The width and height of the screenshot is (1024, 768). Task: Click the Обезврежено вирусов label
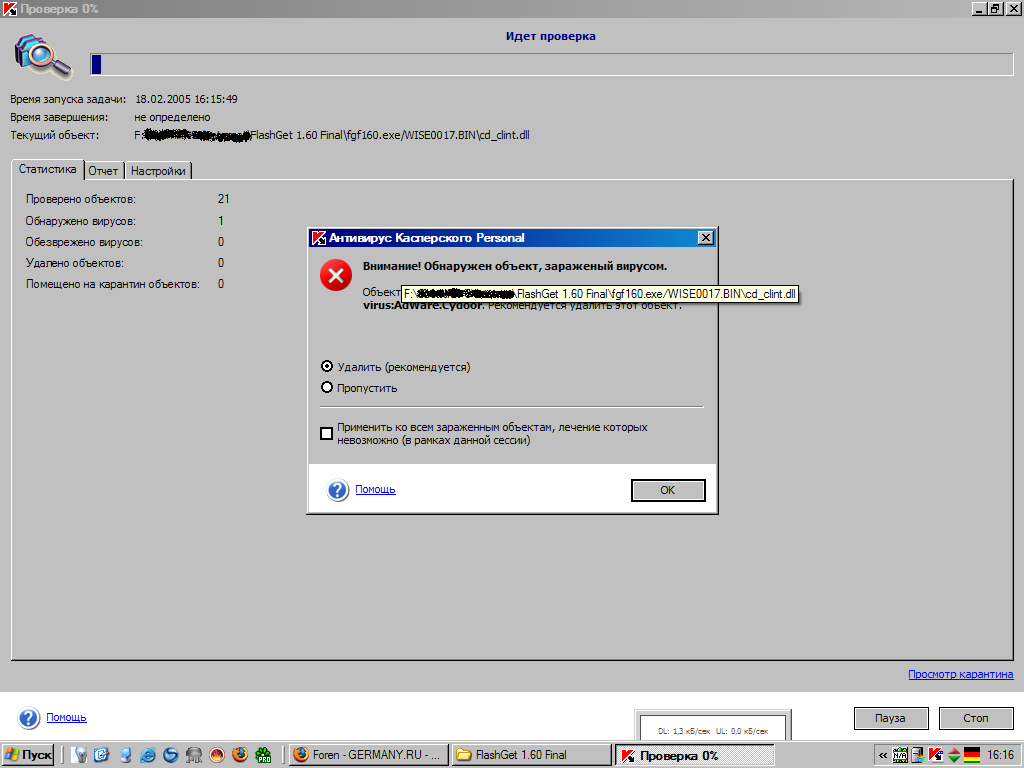tap(84, 242)
